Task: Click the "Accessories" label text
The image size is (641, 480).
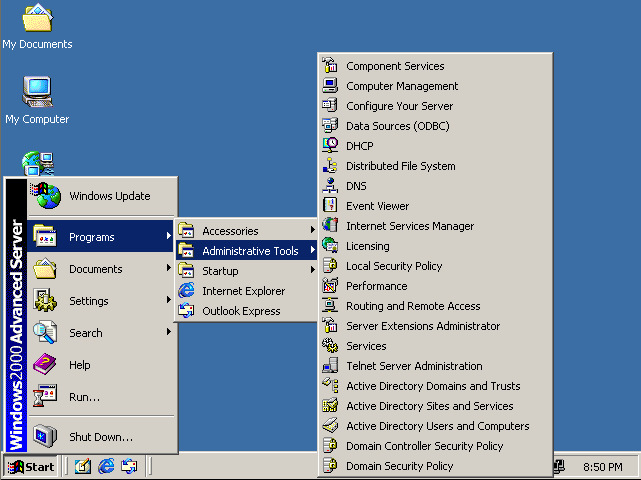Action: pyautogui.click(x=230, y=231)
